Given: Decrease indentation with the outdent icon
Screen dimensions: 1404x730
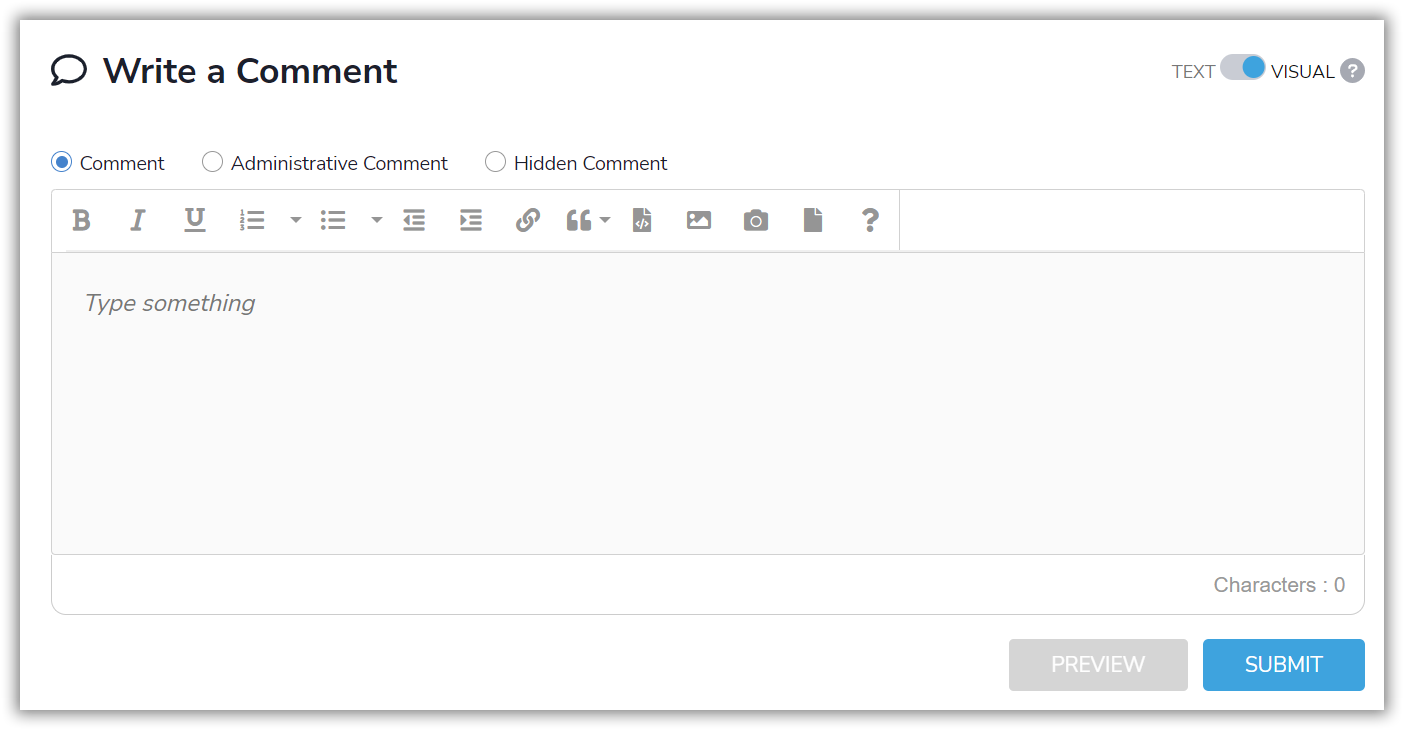Looking at the screenshot, I should pyautogui.click(x=414, y=220).
